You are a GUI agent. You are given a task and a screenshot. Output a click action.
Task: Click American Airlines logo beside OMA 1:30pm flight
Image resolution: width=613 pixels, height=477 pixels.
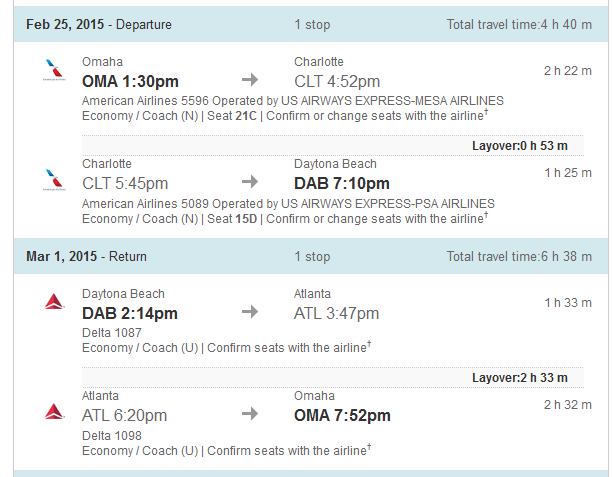pyautogui.click(x=54, y=70)
